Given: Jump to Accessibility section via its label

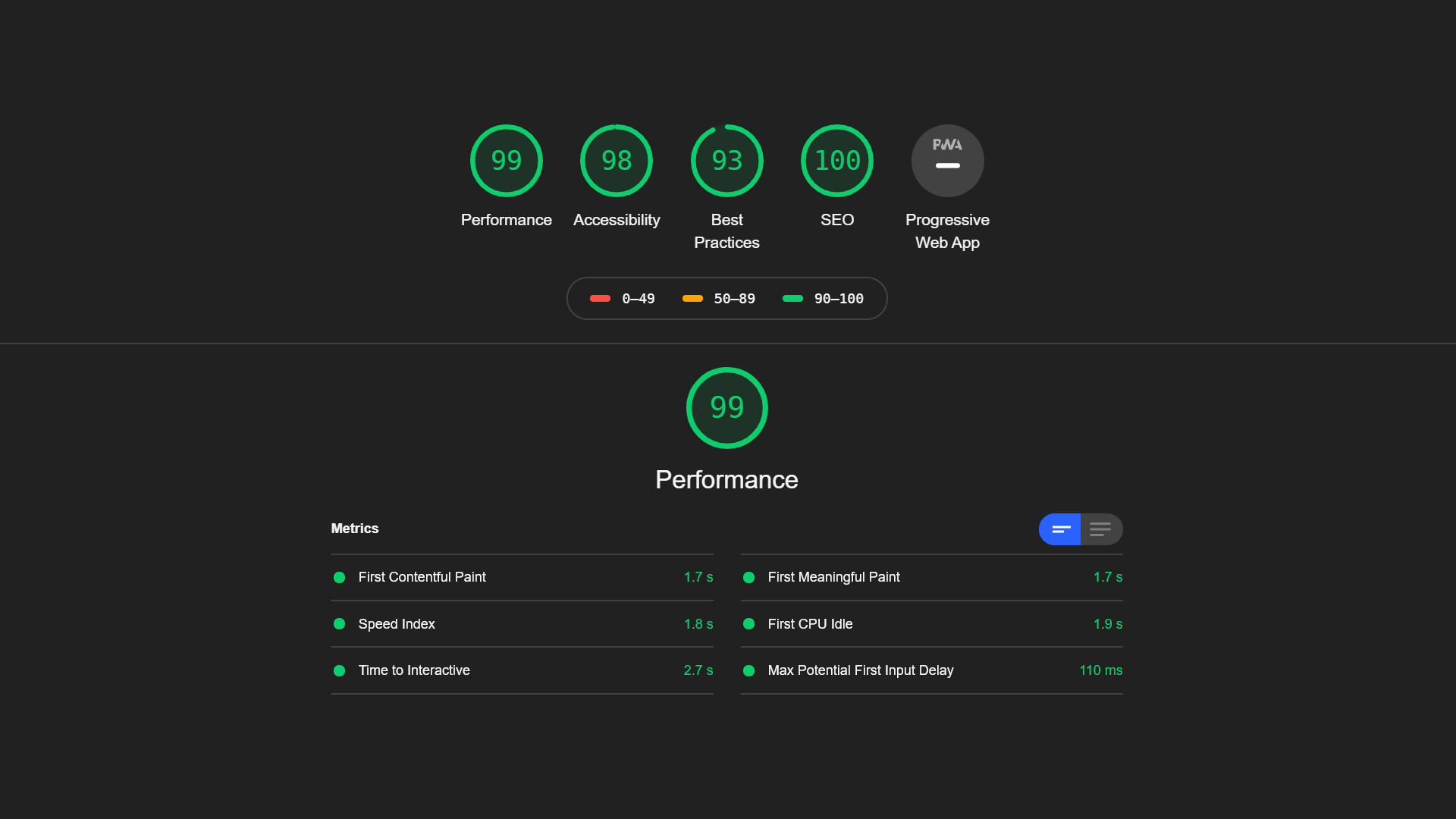Looking at the screenshot, I should point(616,220).
